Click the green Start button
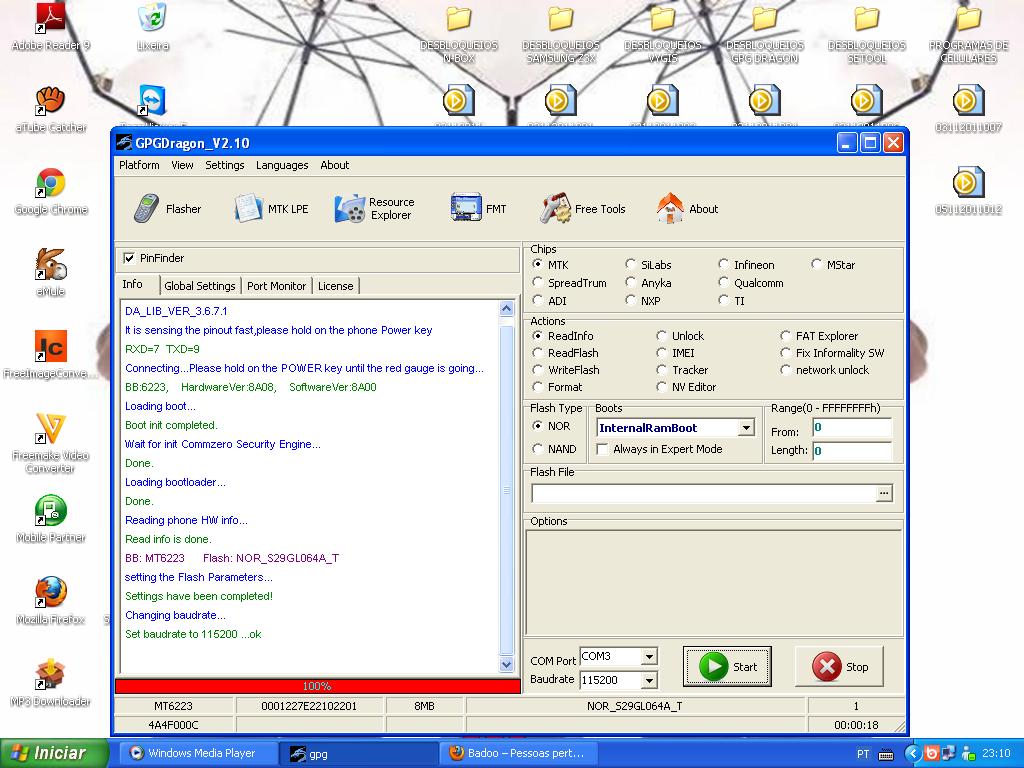This screenshot has height=768, width=1024. 728,667
